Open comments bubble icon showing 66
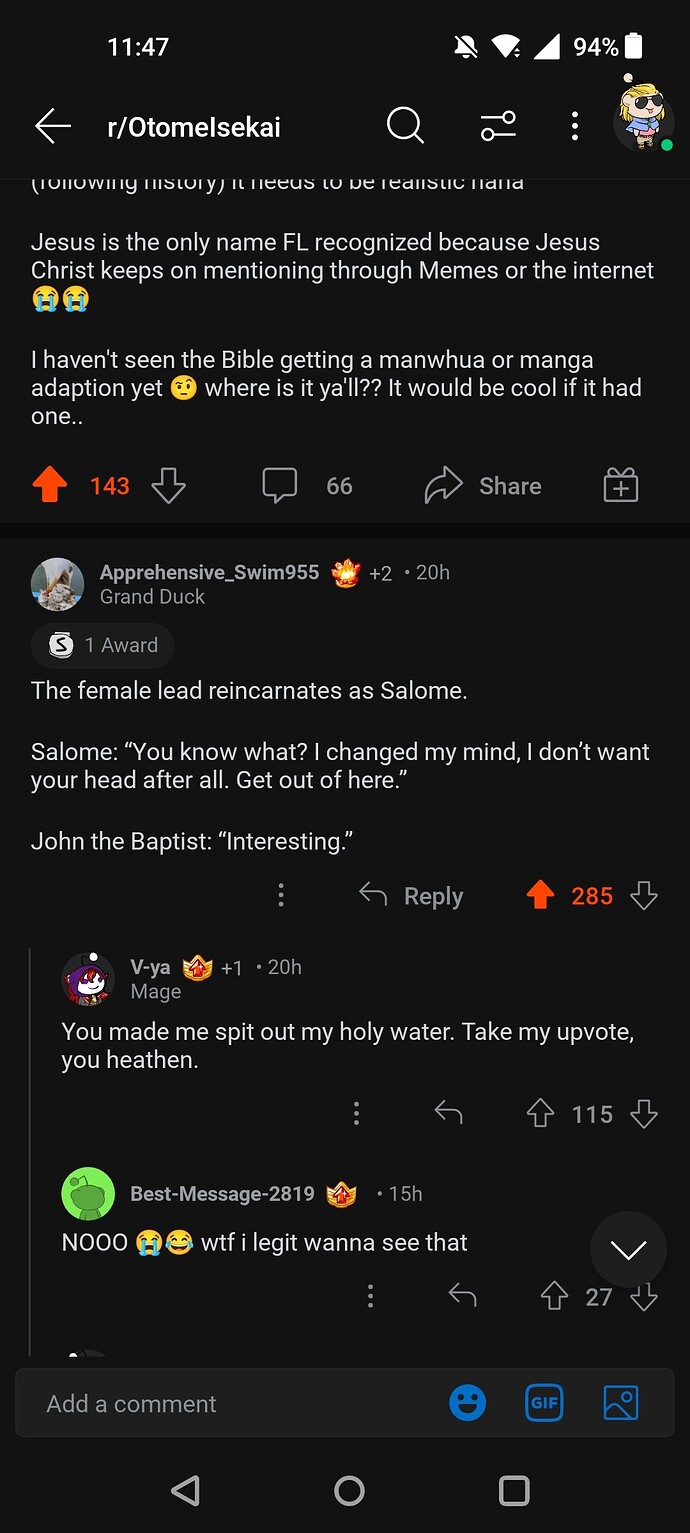 (279, 486)
